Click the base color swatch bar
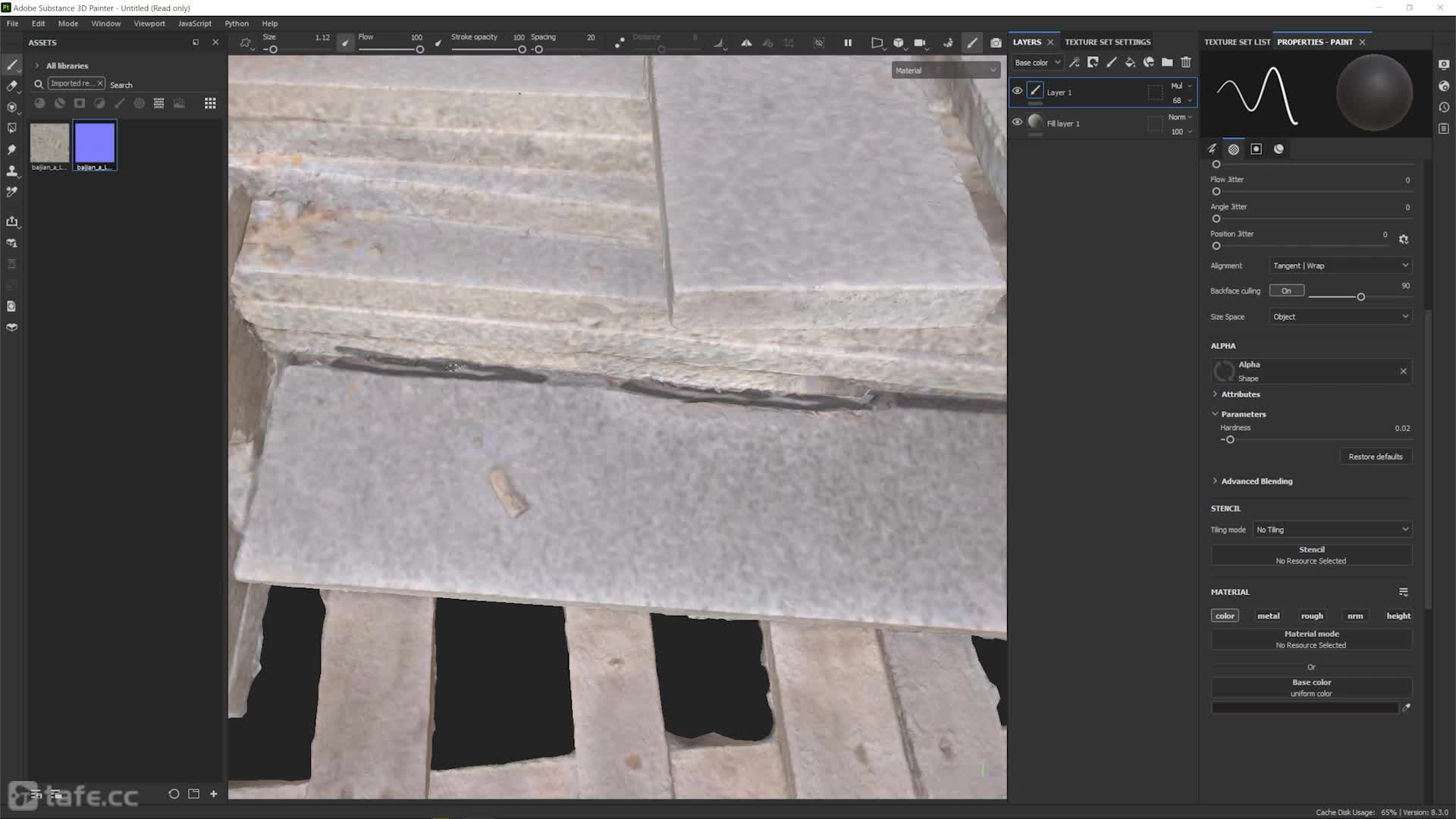Image resolution: width=1456 pixels, height=819 pixels. click(1304, 708)
